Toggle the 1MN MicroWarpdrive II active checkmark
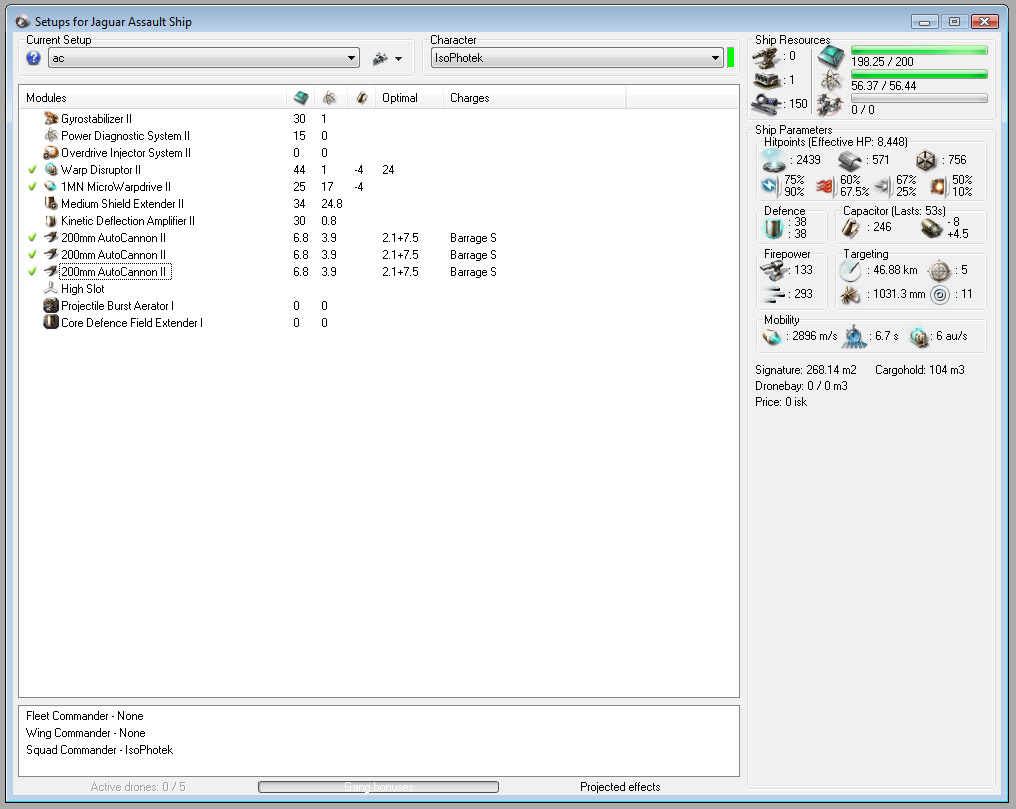Viewport: 1016px width, 809px height. tap(32, 187)
